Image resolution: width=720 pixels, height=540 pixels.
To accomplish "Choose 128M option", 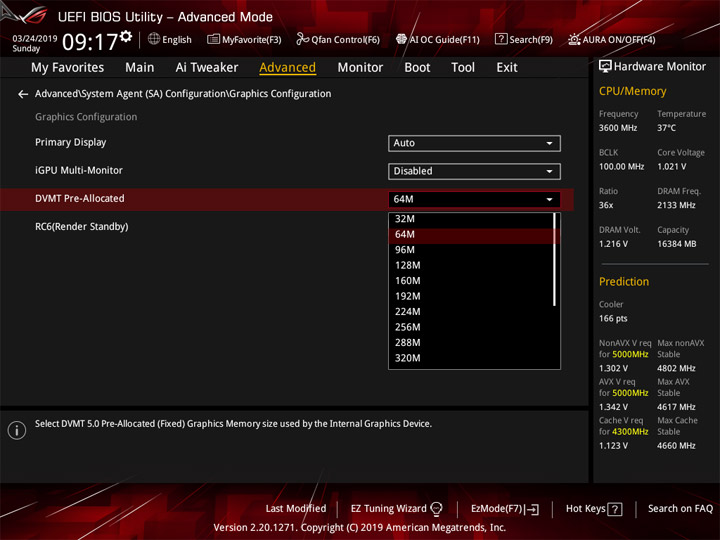I will (x=471, y=265).
